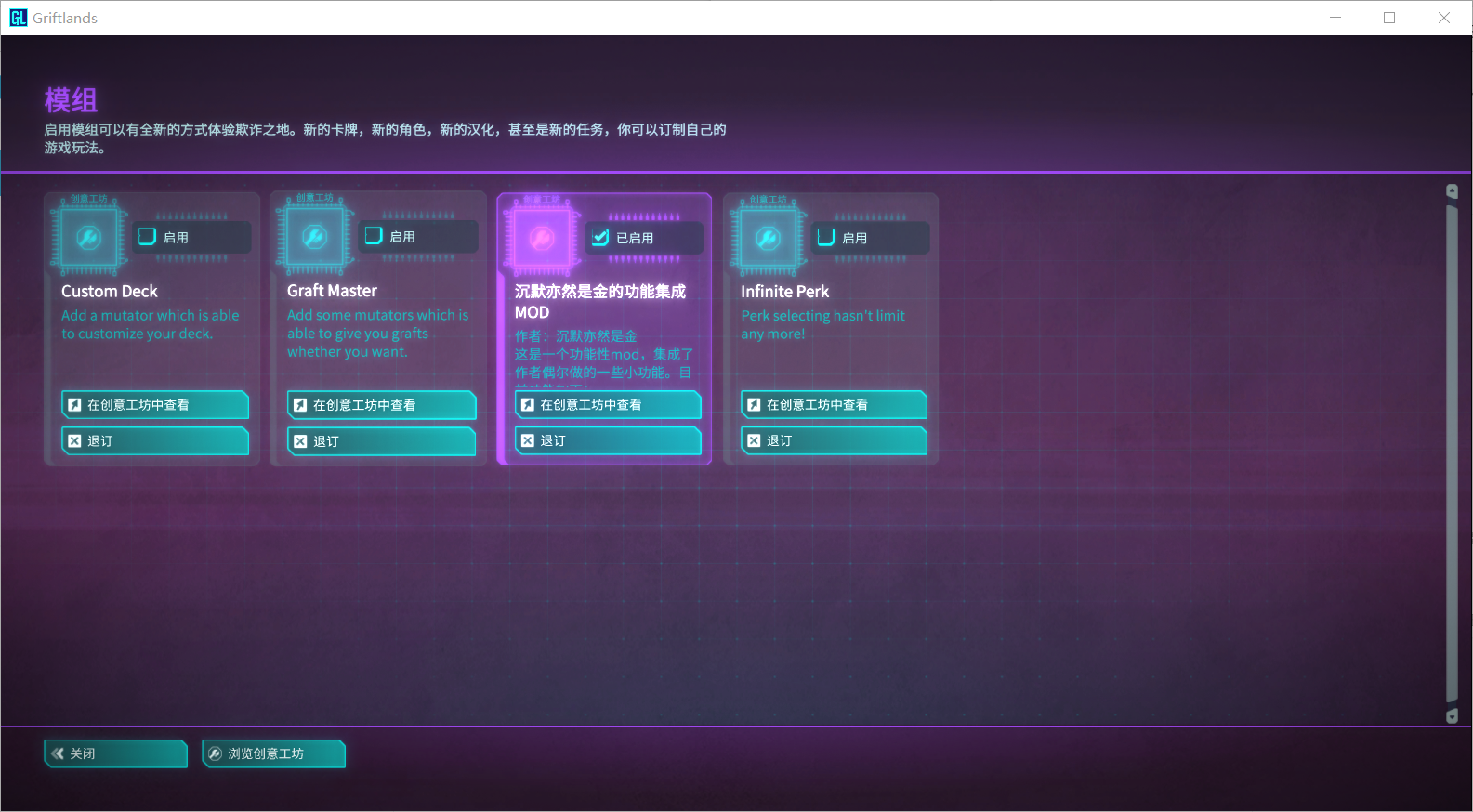This screenshot has width=1473, height=812.
Task: Minimize the Griftlands window
Action: (x=1335, y=18)
